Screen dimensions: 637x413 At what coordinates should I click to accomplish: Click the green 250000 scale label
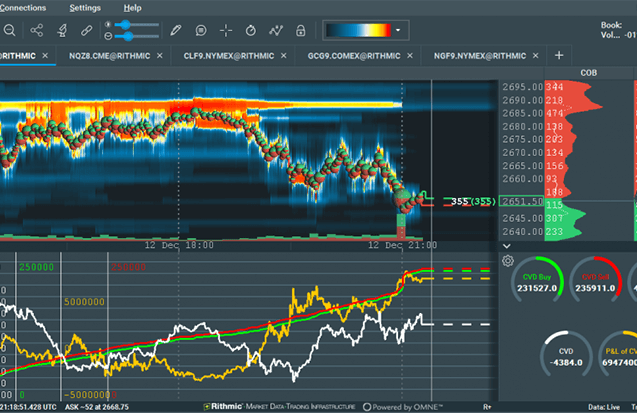(x=37, y=267)
